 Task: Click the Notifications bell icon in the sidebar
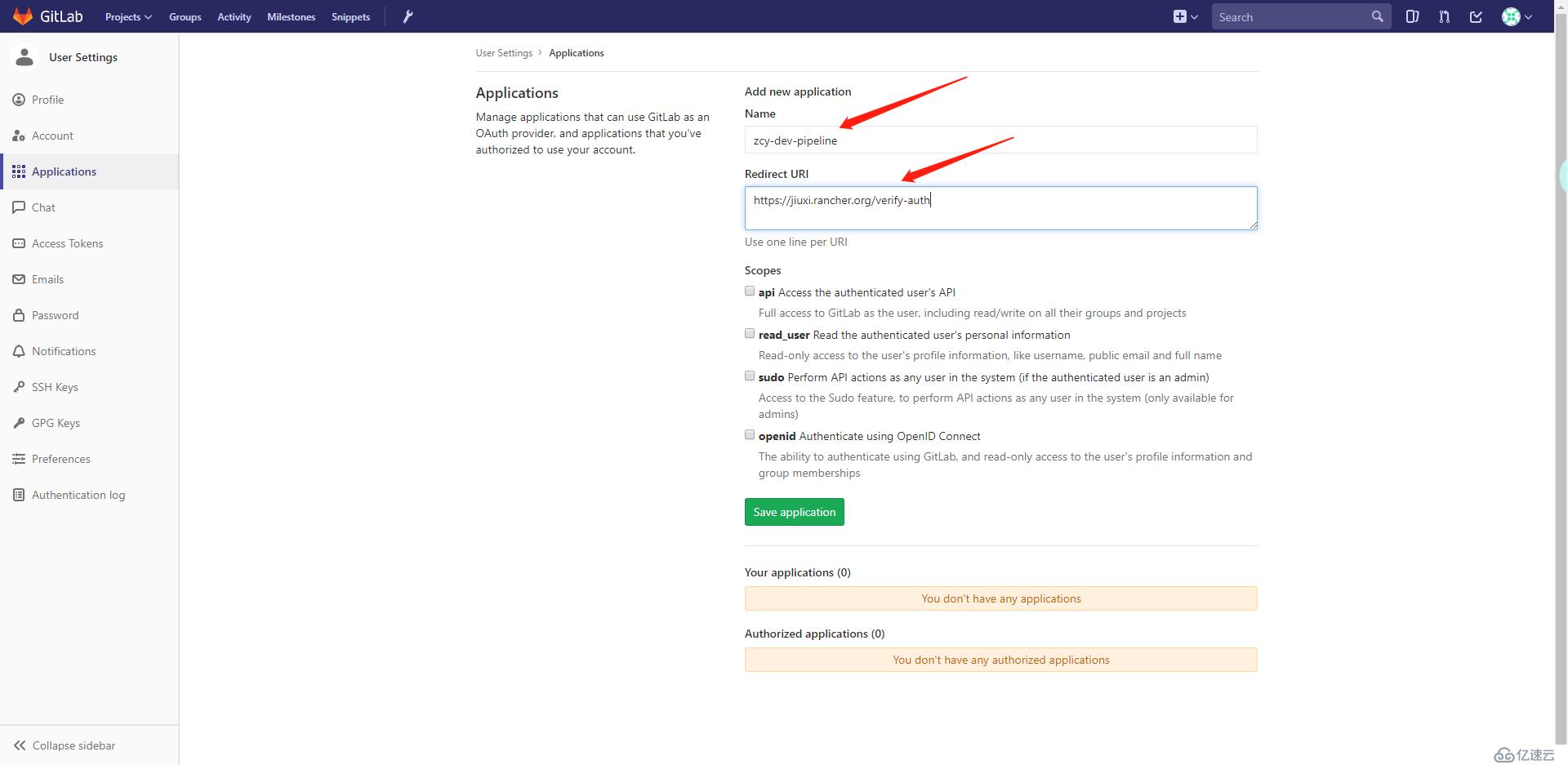coord(19,351)
